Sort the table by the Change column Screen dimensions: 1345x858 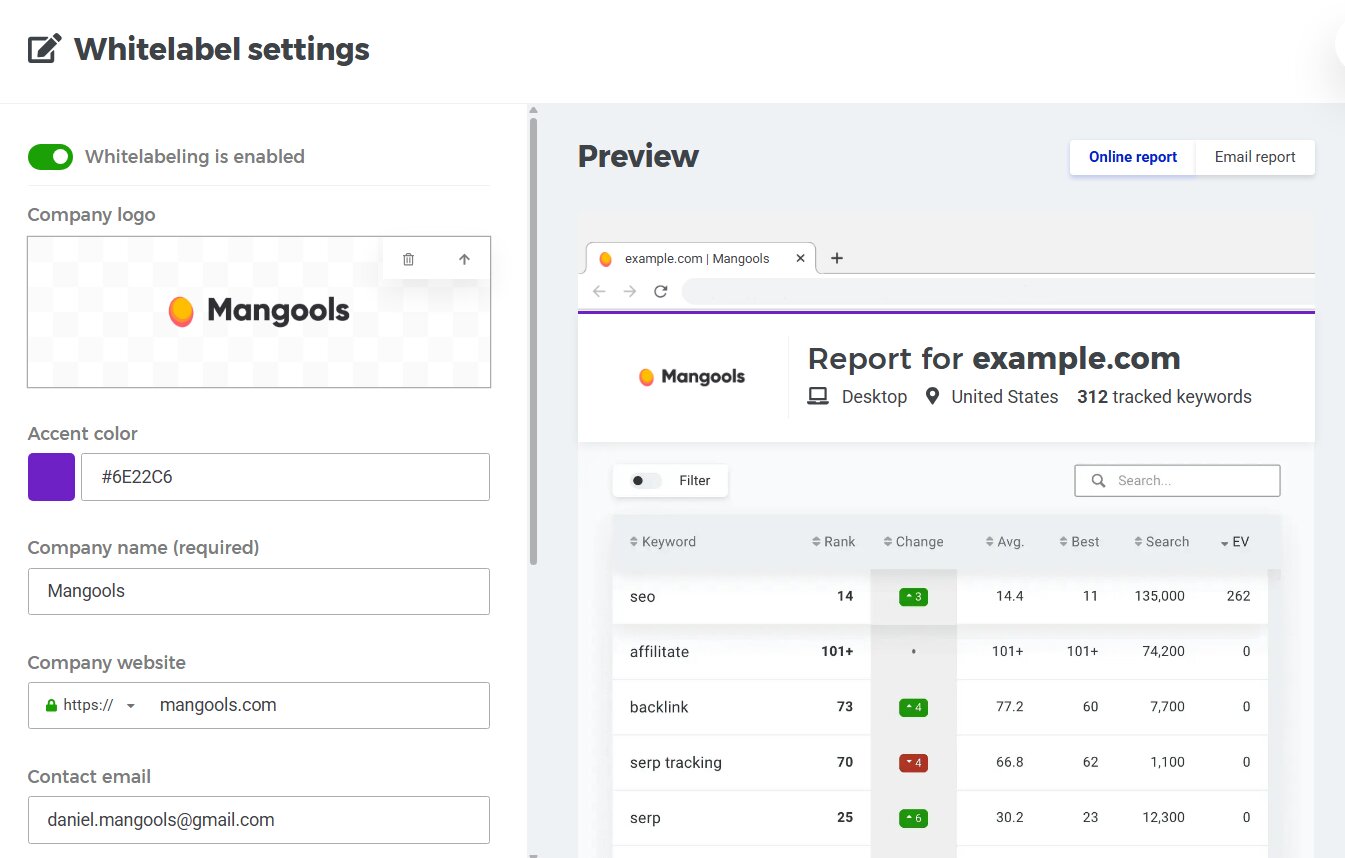pyautogui.click(x=888, y=541)
